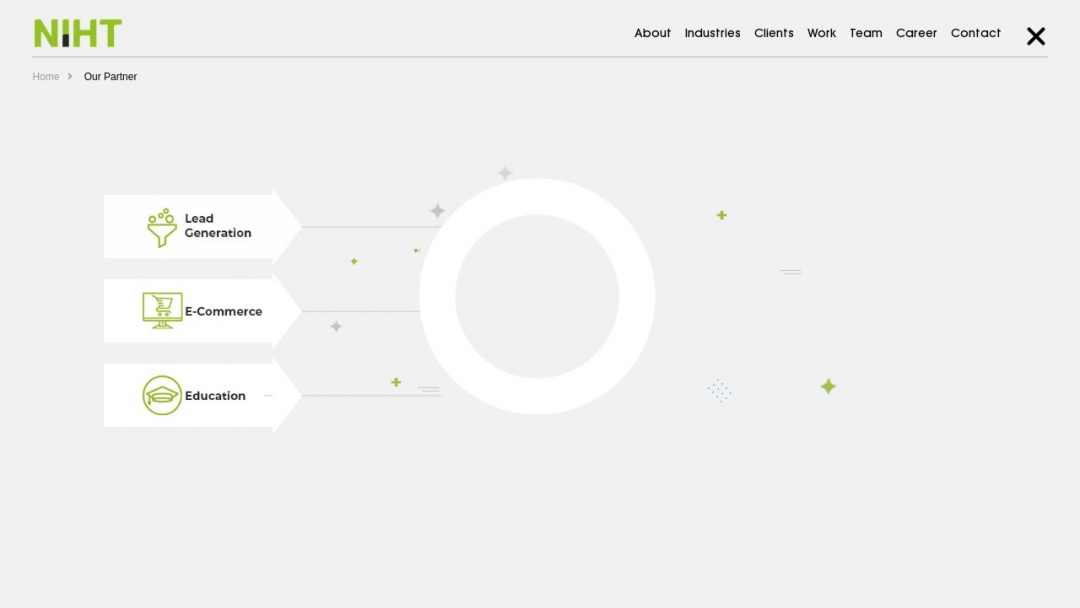The height and width of the screenshot is (608, 1080).
Task: Click the Our Partner breadcrumb label
Action: click(110, 76)
